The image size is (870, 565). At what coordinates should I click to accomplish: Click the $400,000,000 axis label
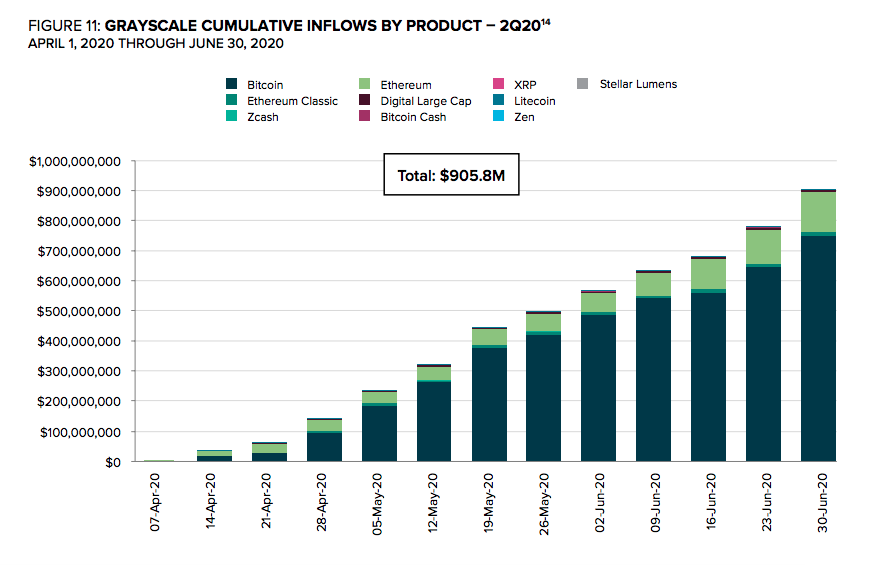click(x=79, y=341)
